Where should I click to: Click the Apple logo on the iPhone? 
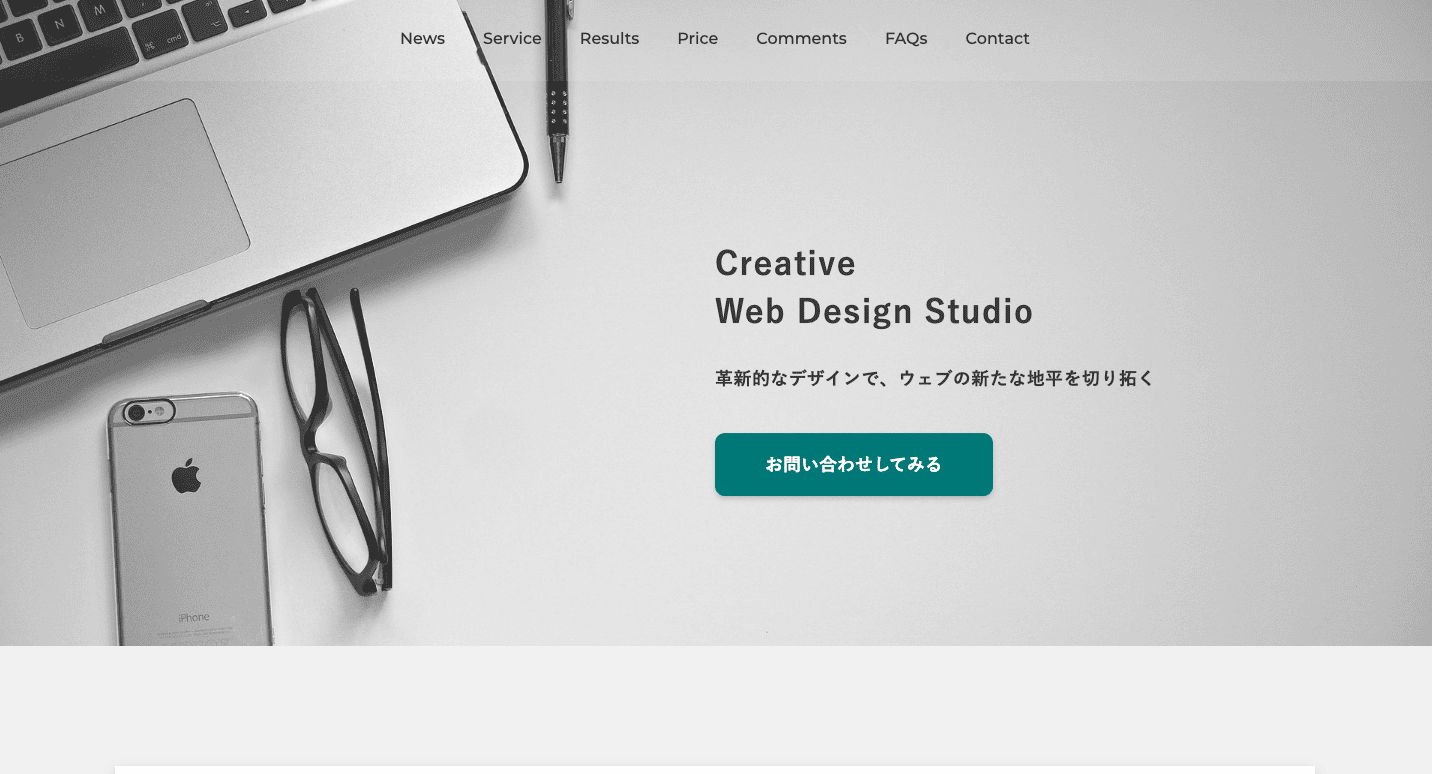[x=186, y=476]
